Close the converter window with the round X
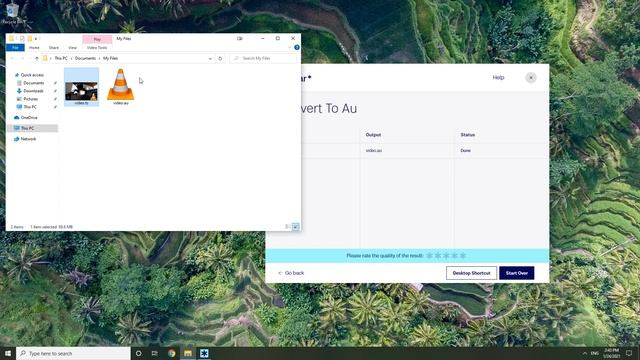The width and height of the screenshot is (640, 360). tap(531, 78)
